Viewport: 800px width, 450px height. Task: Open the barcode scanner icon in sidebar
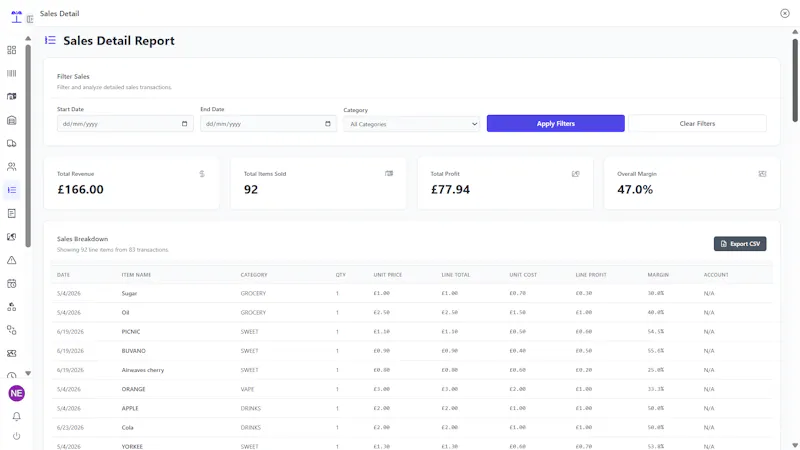pos(12,73)
